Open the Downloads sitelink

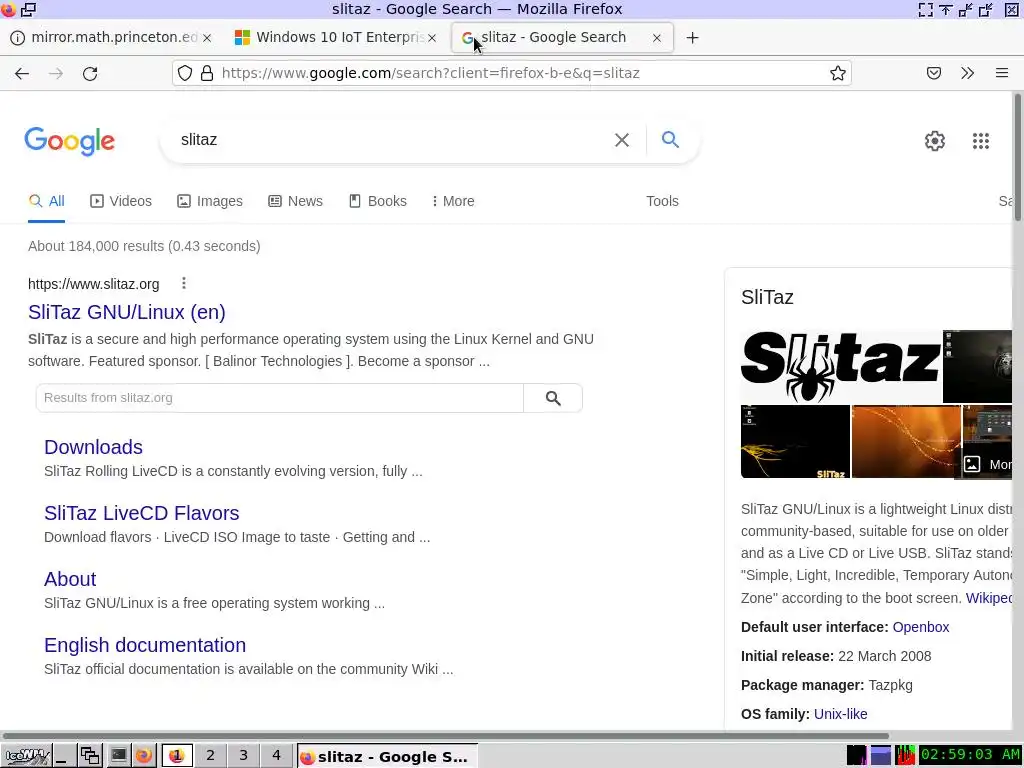93,447
